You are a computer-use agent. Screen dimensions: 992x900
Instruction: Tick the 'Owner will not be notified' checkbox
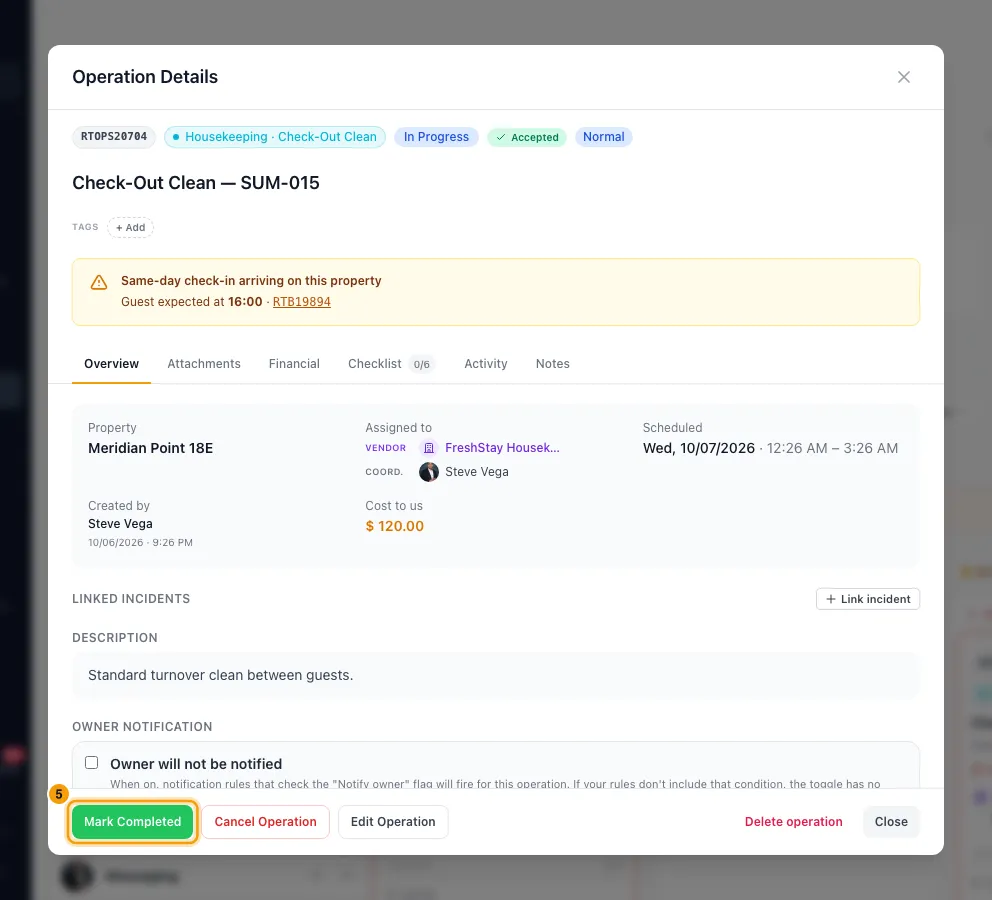92,763
